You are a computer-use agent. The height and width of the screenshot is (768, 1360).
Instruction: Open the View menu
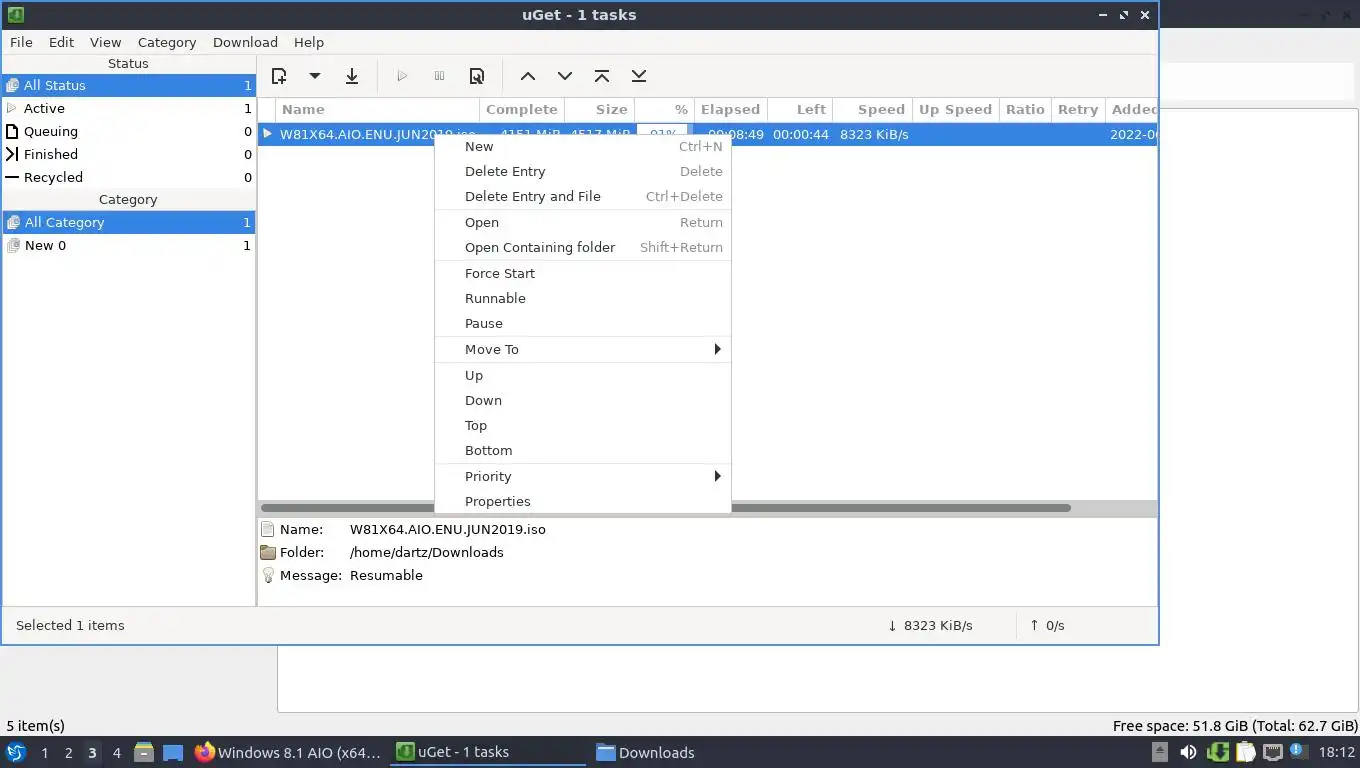point(105,42)
